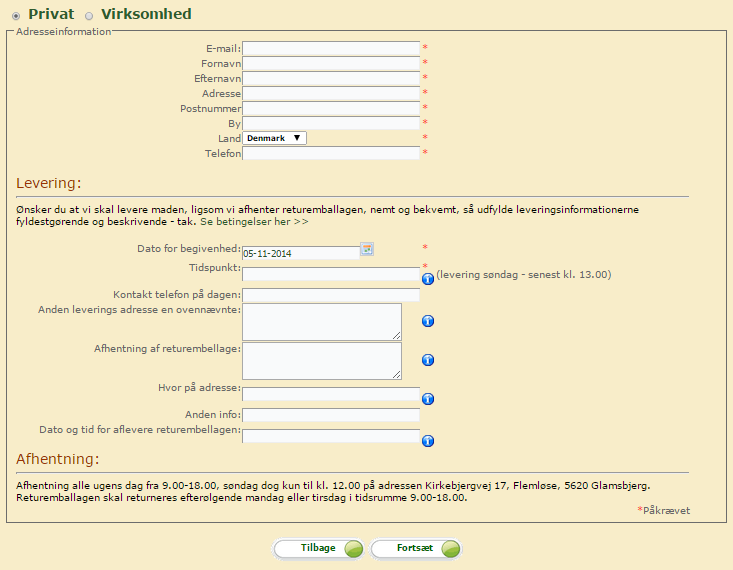733x570 pixels.
Task: Focus the E-mail input field
Action: click(331, 48)
